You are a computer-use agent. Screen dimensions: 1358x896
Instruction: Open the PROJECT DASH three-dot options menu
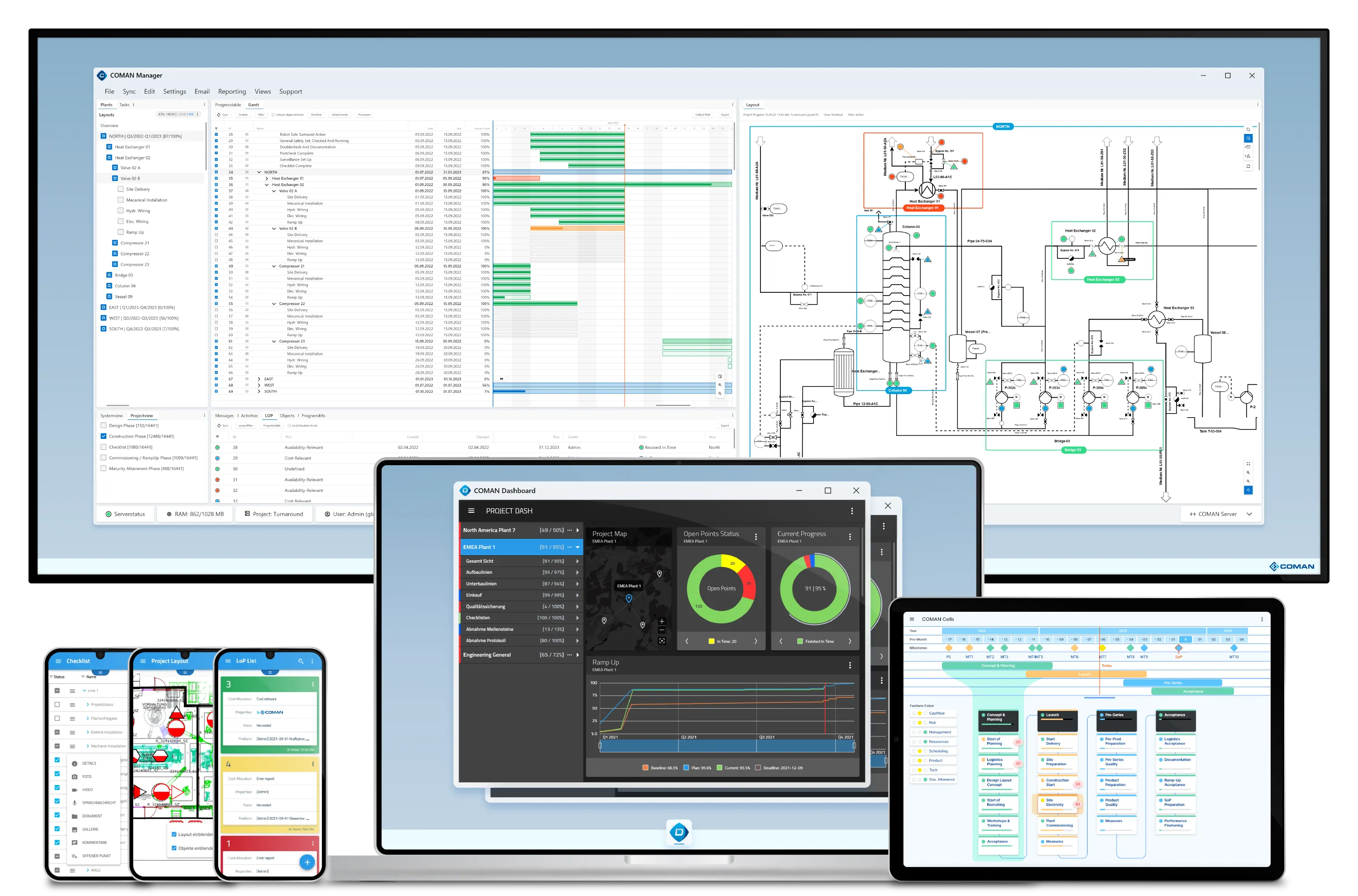(851, 511)
